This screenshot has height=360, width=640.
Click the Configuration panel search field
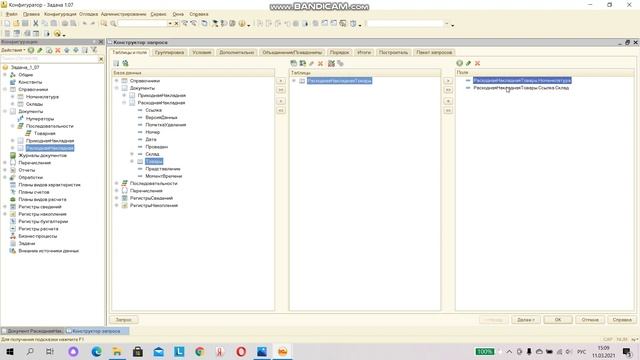49,59
